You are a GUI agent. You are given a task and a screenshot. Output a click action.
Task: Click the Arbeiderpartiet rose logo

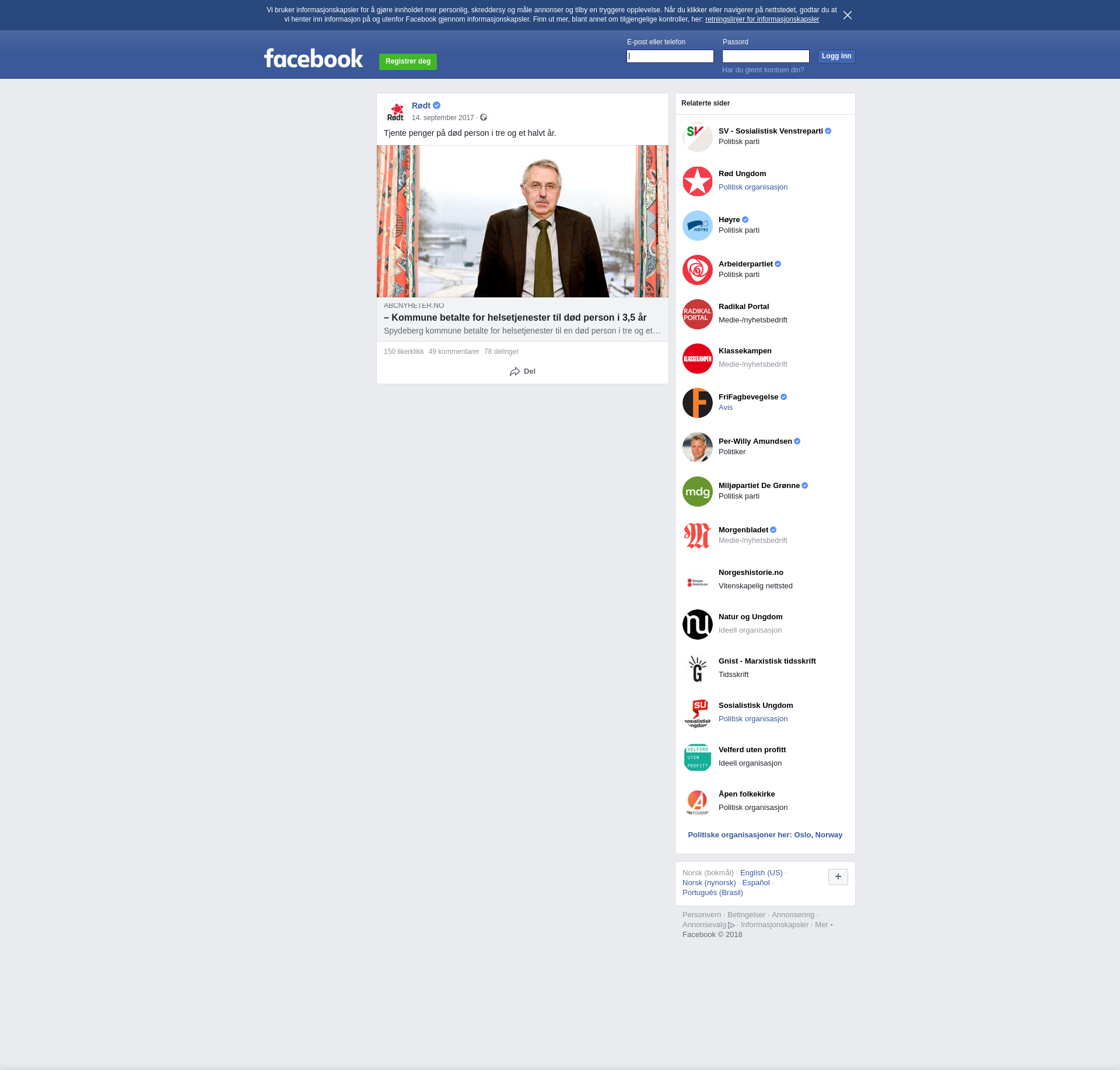(697, 270)
